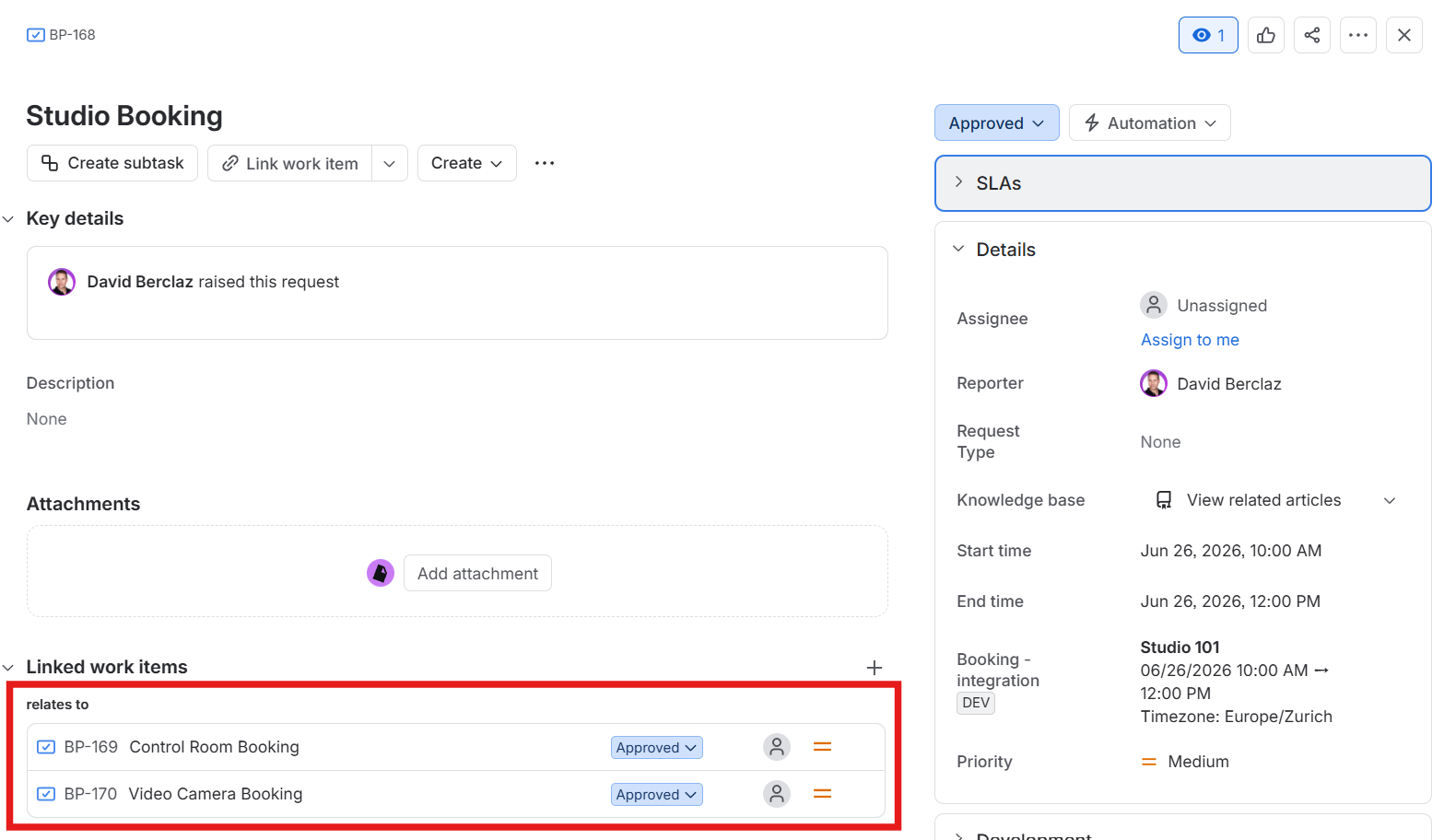Click the medium priority icon for BP-170
The height and width of the screenshot is (840, 1444).
[823, 794]
